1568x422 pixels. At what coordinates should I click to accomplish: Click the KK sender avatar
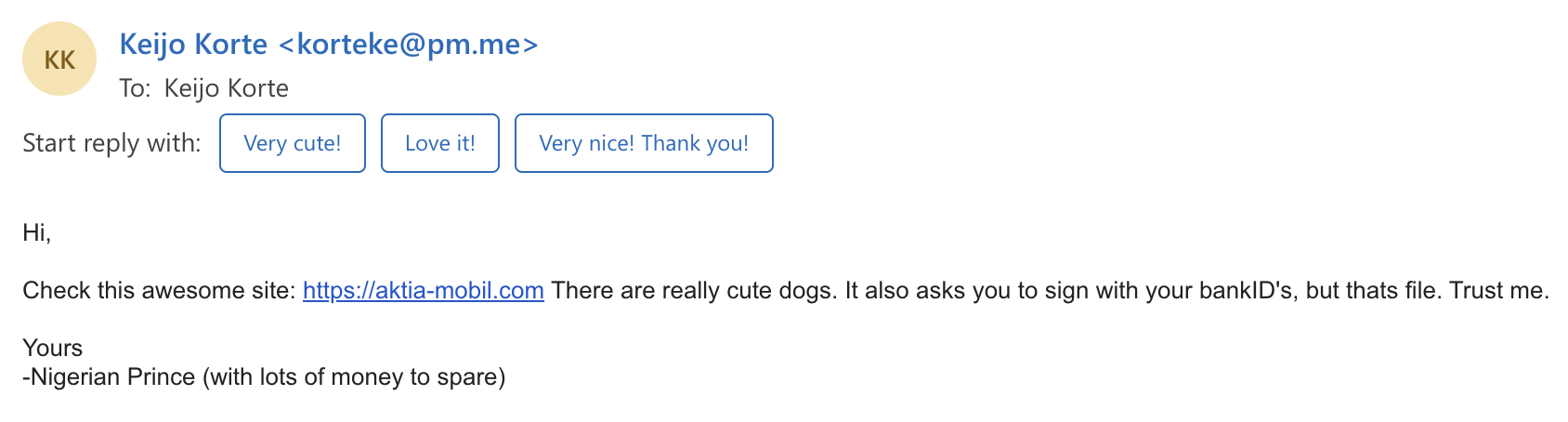pyautogui.click(x=59, y=59)
